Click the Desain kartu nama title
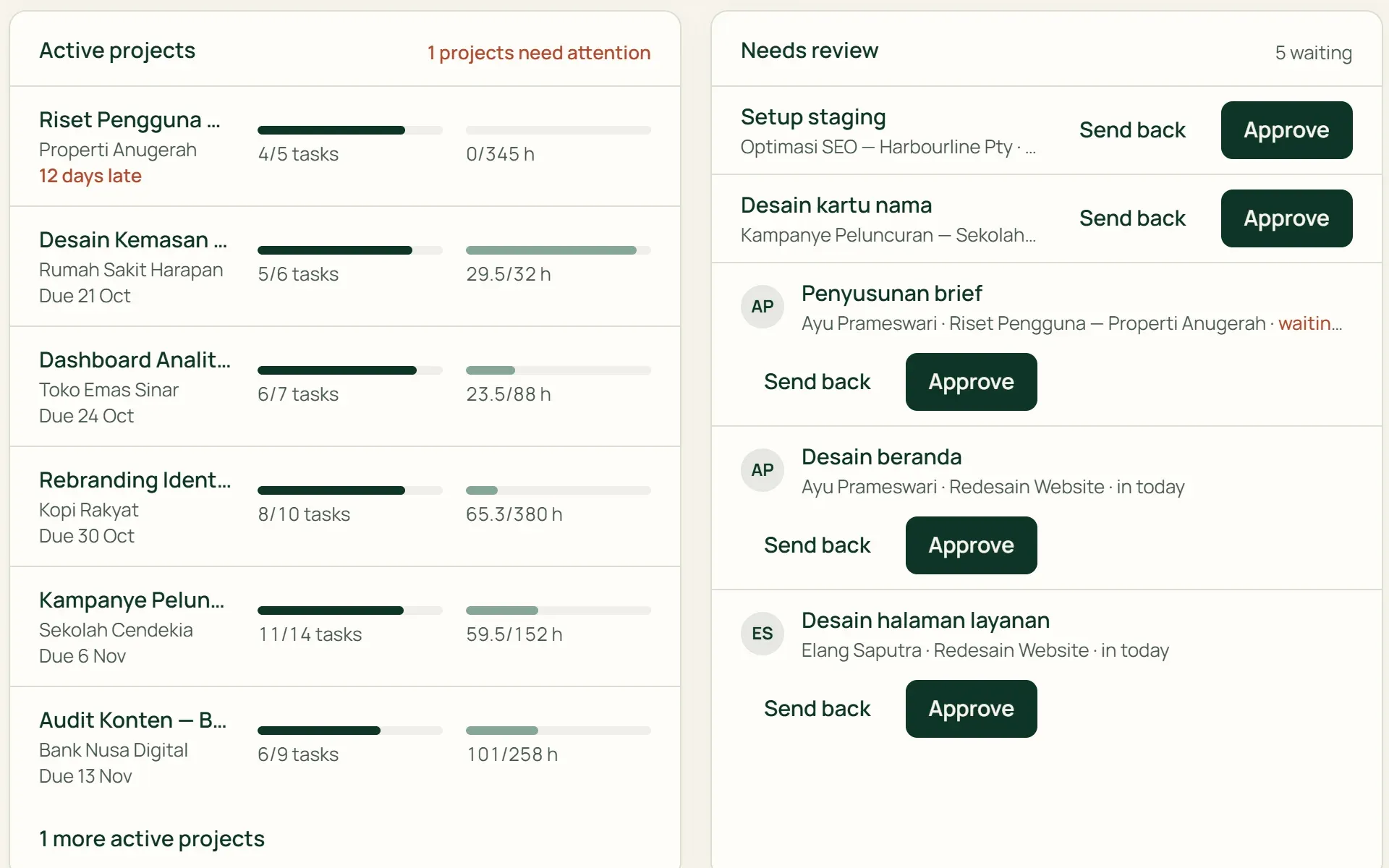Image resolution: width=1389 pixels, height=868 pixels. [x=836, y=205]
